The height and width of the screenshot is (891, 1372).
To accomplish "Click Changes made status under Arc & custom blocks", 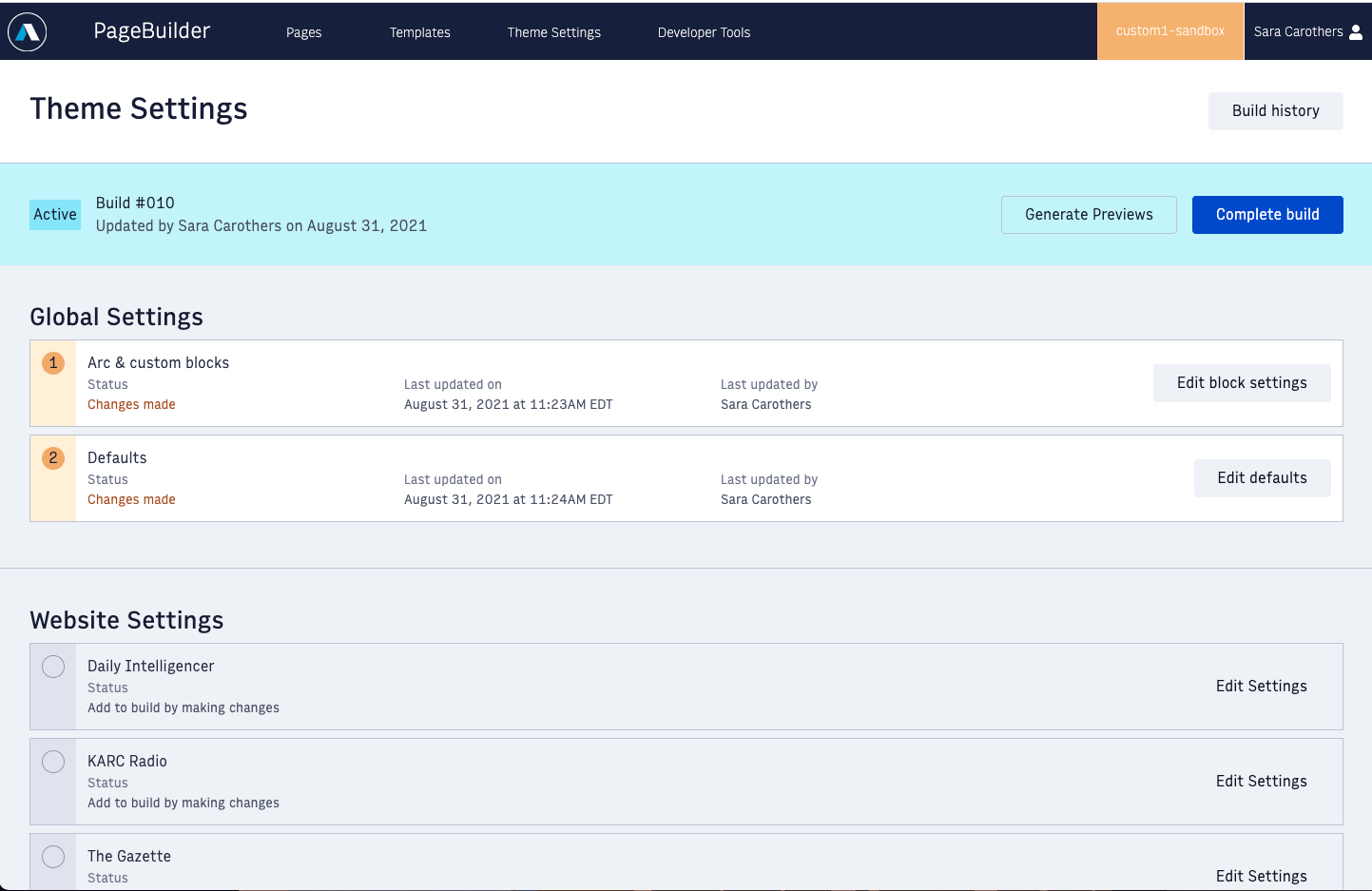I will pyautogui.click(x=131, y=405).
